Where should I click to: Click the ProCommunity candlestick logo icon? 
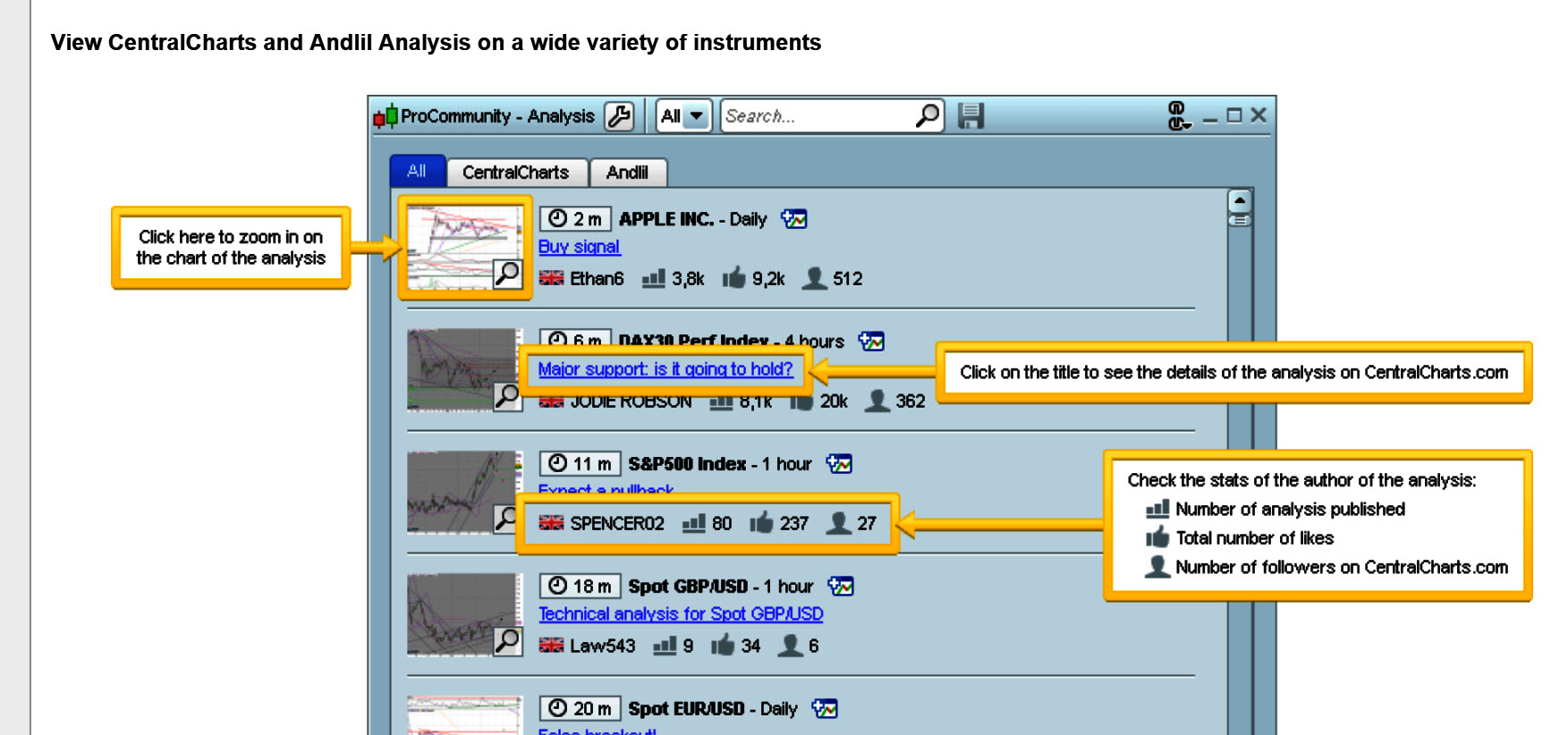tap(386, 116)
